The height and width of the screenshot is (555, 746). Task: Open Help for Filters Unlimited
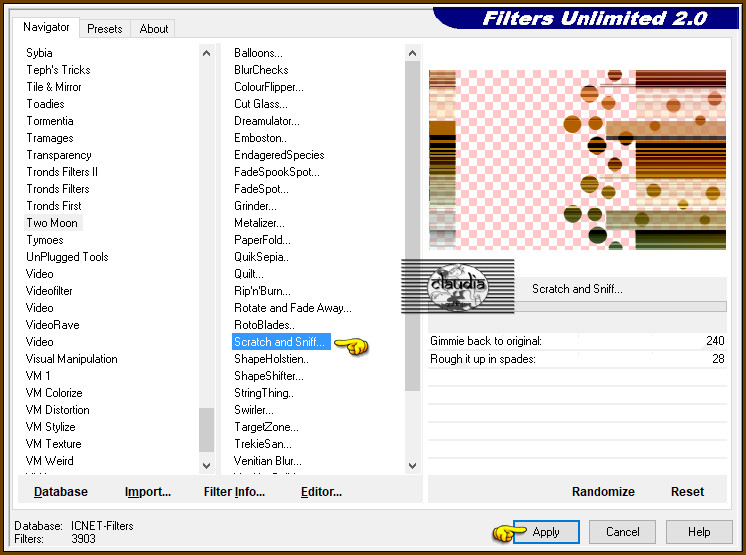699,532
